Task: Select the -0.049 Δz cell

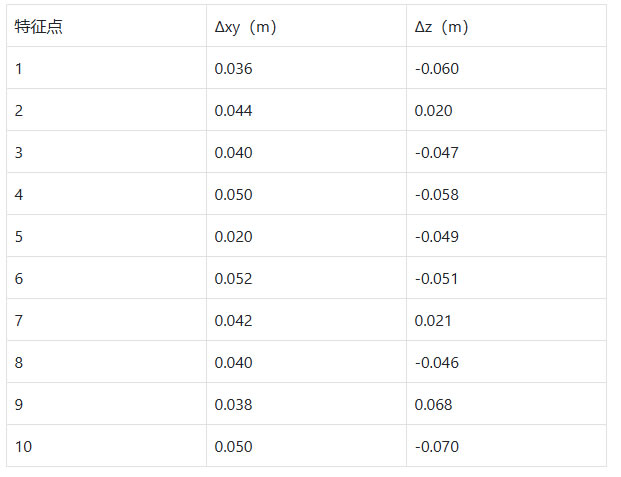Action: [x=437, y=237]
